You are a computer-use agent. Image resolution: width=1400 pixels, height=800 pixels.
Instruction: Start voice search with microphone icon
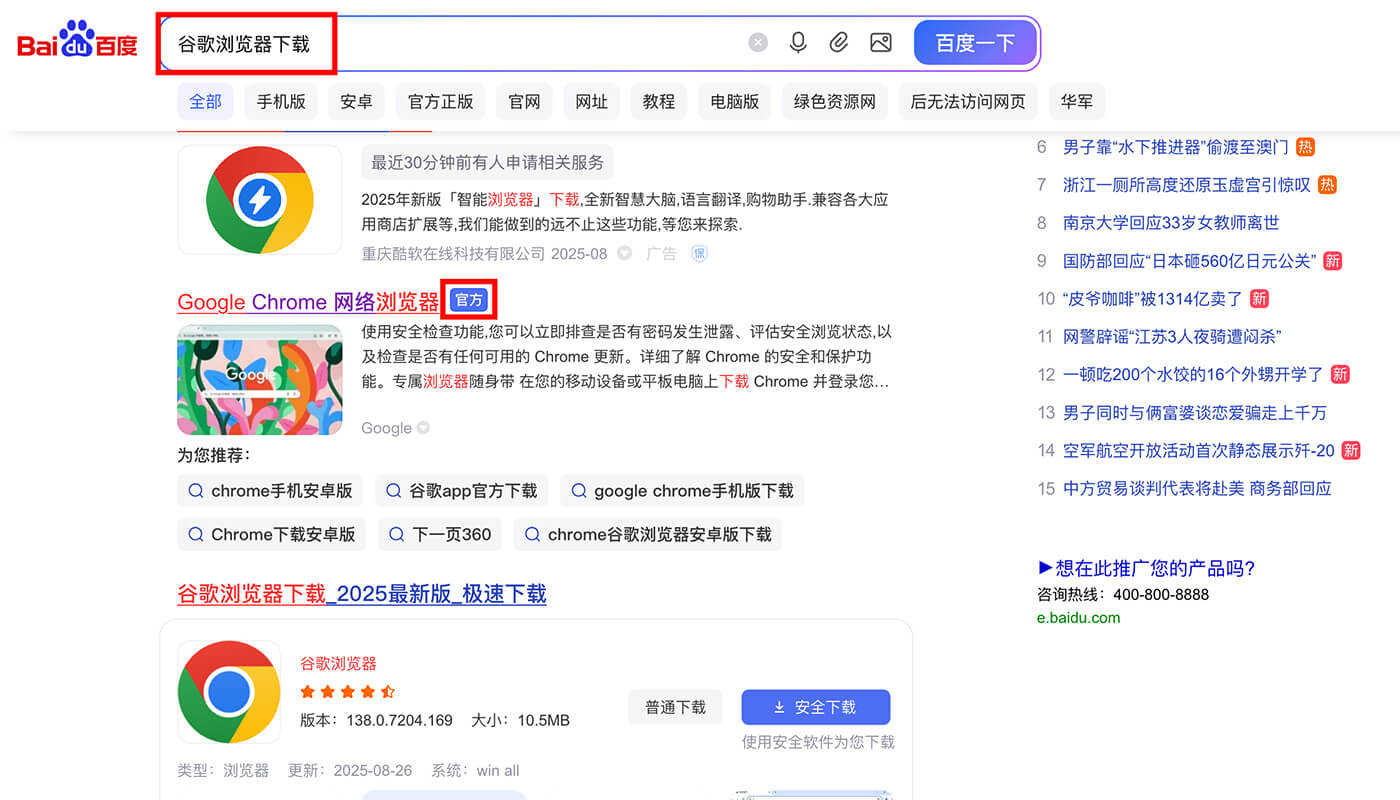798,42
